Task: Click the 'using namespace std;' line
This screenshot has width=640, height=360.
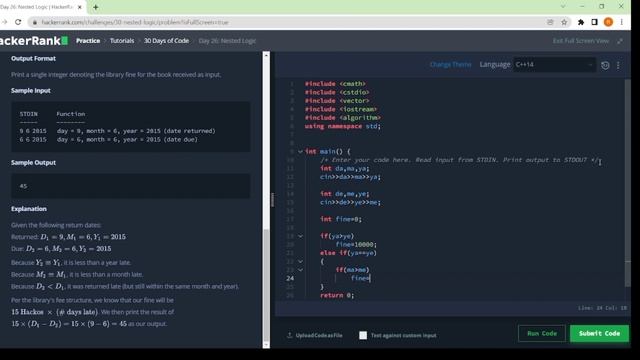Action: click(343, 126)
